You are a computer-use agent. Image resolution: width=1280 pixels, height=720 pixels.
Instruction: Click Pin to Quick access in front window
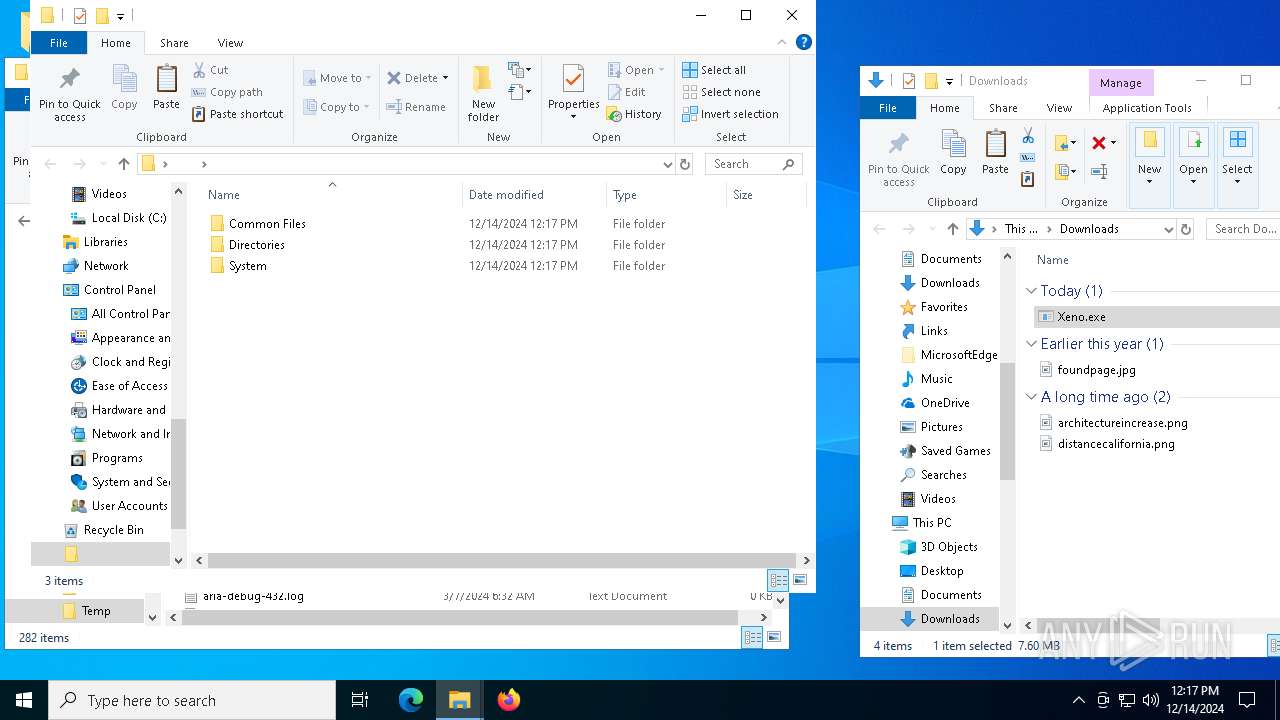point(69,94)
